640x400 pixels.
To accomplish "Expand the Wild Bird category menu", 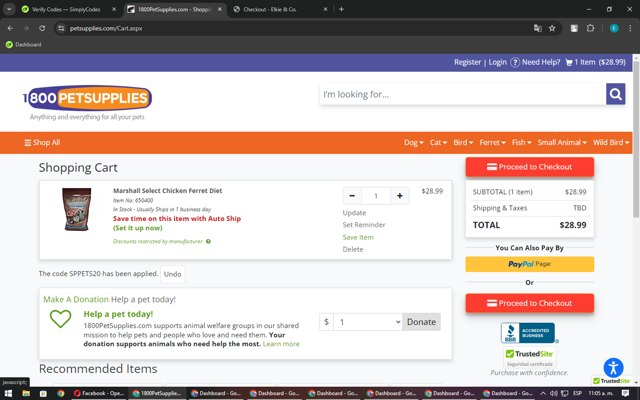I will (x=611, y=142).
